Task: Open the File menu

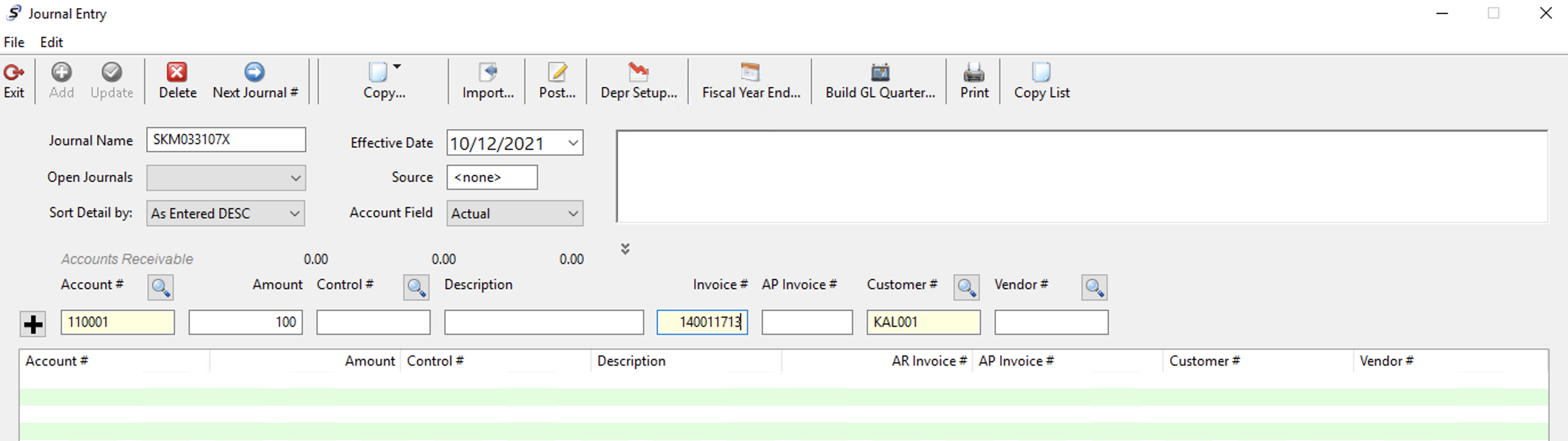Action: (14, 42)
